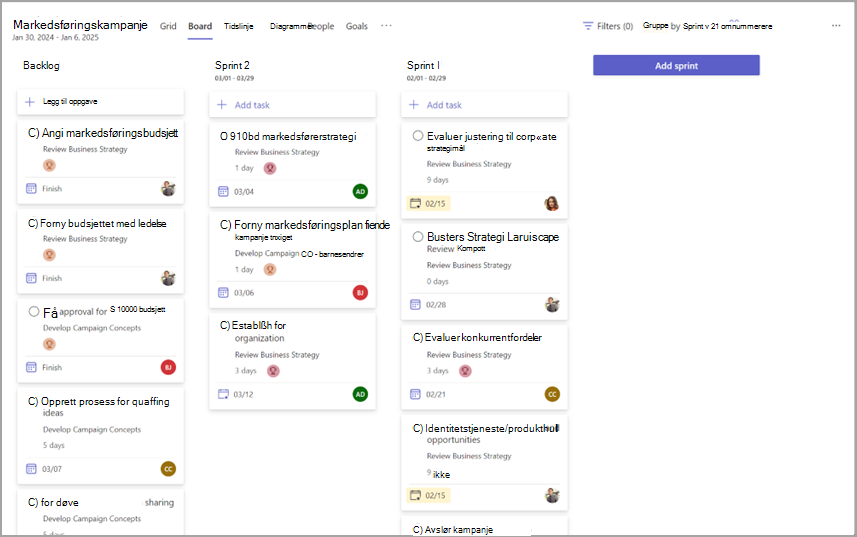The width and height of the screenshot is (857, 537).
Task: Click the 03/04 date calendar icon
Action: click(x=224, y=191)
